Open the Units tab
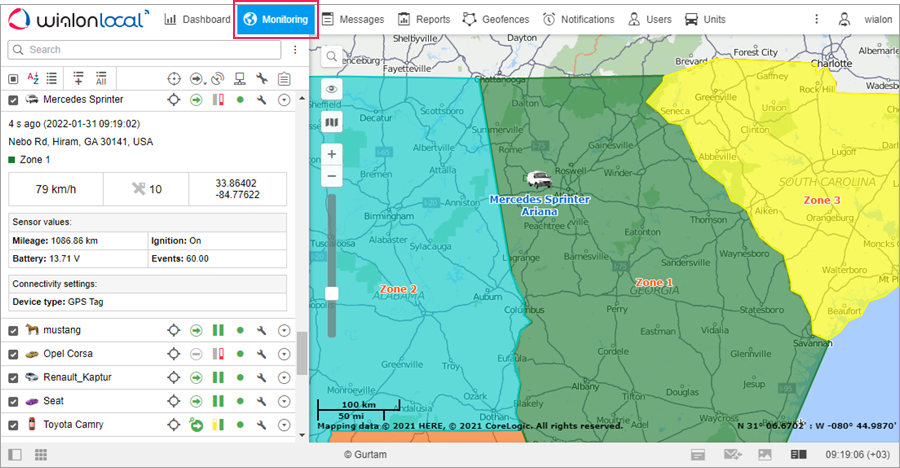 pos(705,20)
